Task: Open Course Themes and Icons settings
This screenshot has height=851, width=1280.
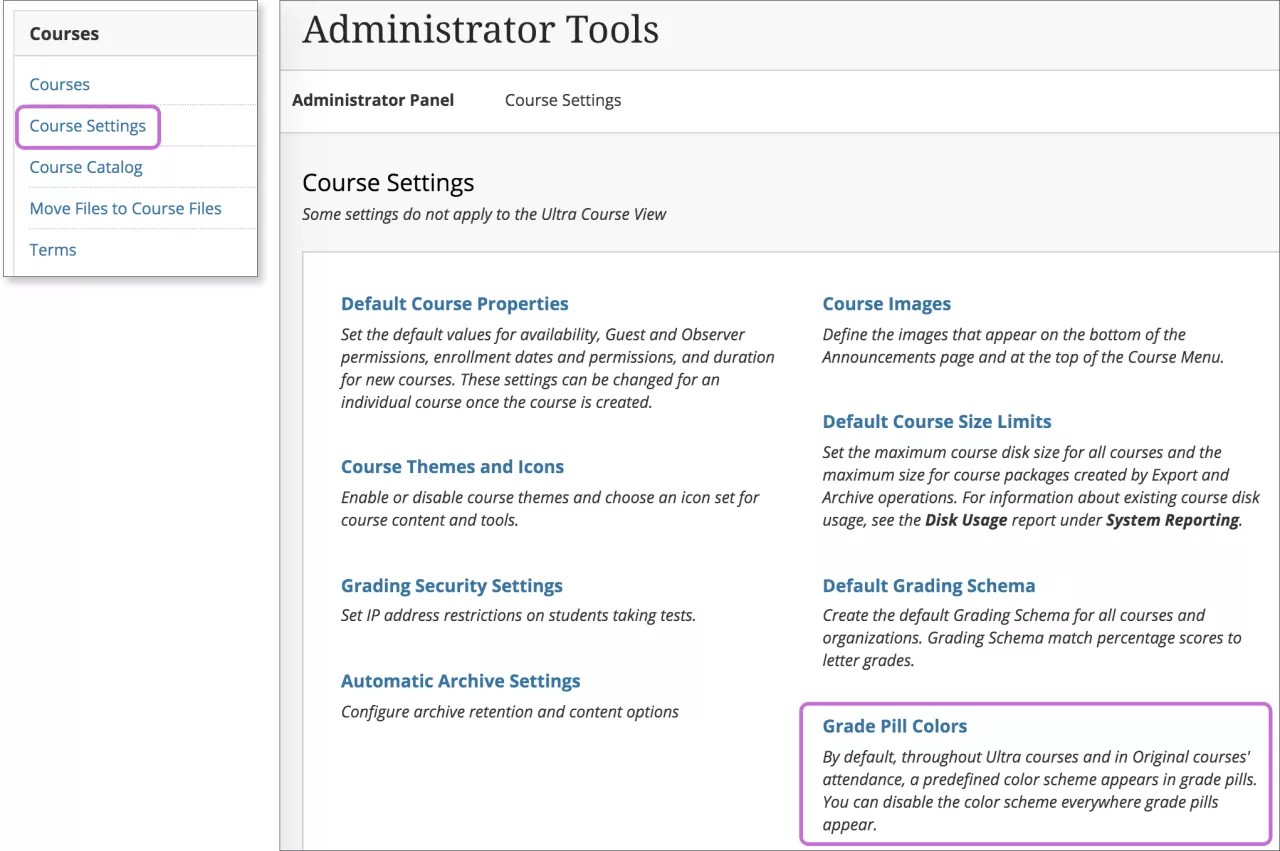Action: (452, 466)
